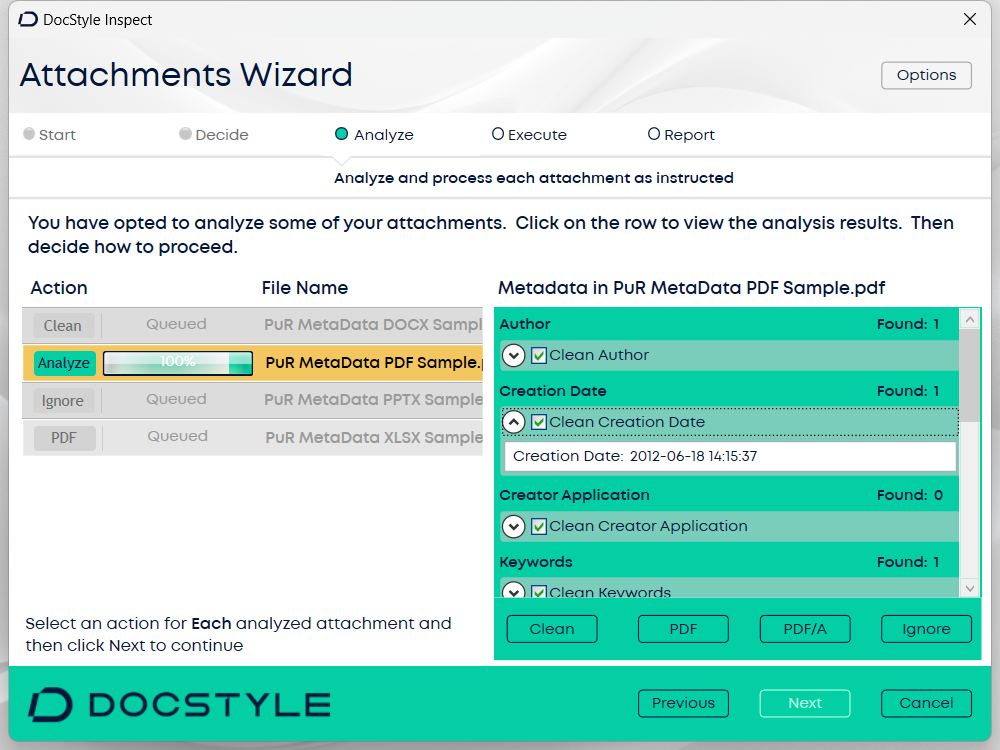Click the Queued status of DOCX sample

coord(177,324)
